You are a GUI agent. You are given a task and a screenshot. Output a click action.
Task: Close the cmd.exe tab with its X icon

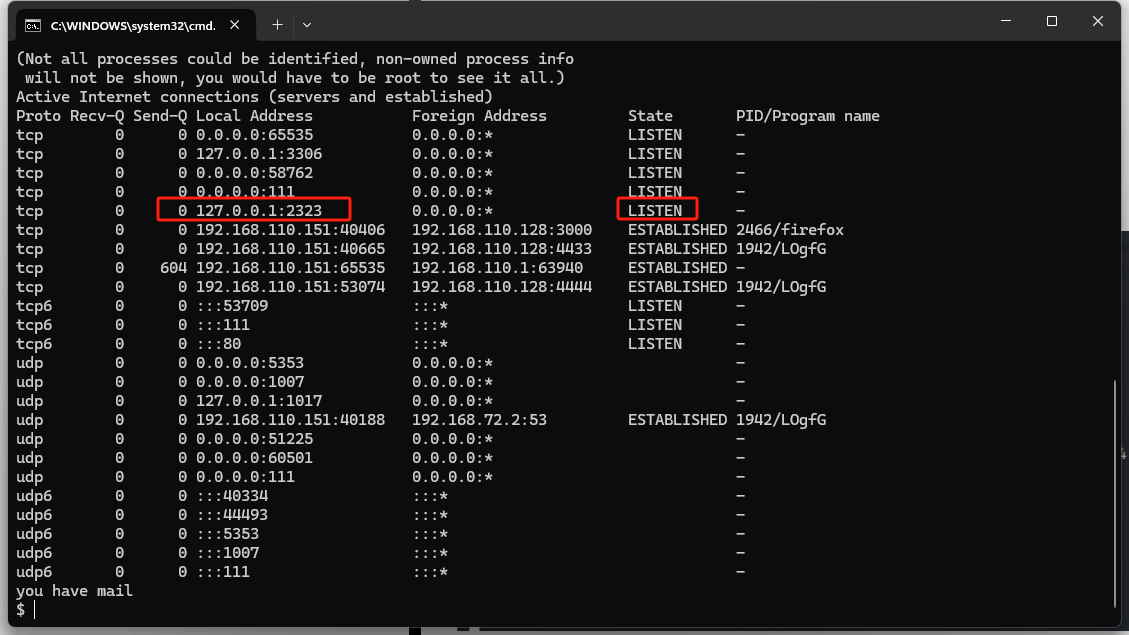tap(236, 24)
